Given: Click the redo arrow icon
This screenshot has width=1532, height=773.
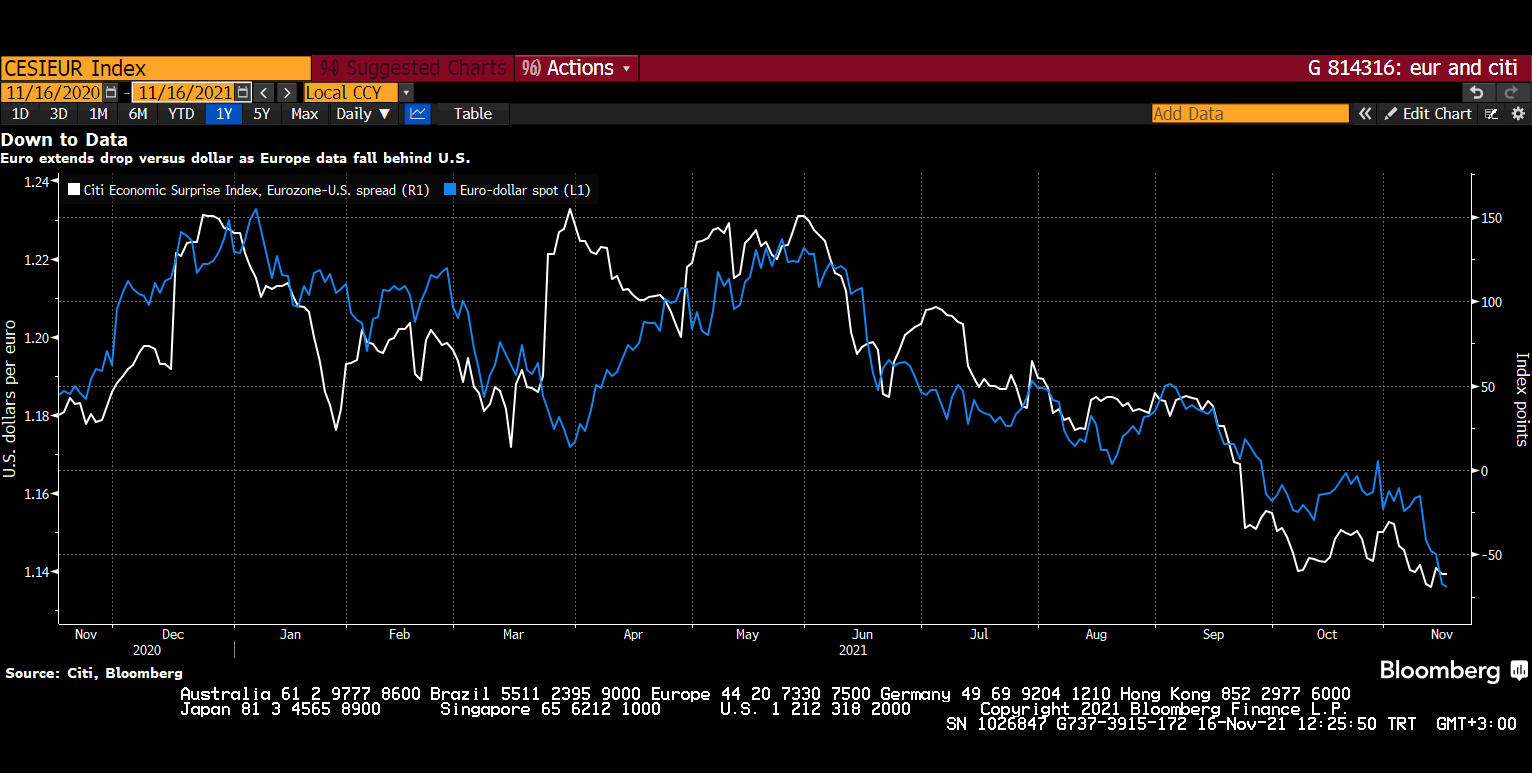Looking at the screenshot, I should (1511, 92).
